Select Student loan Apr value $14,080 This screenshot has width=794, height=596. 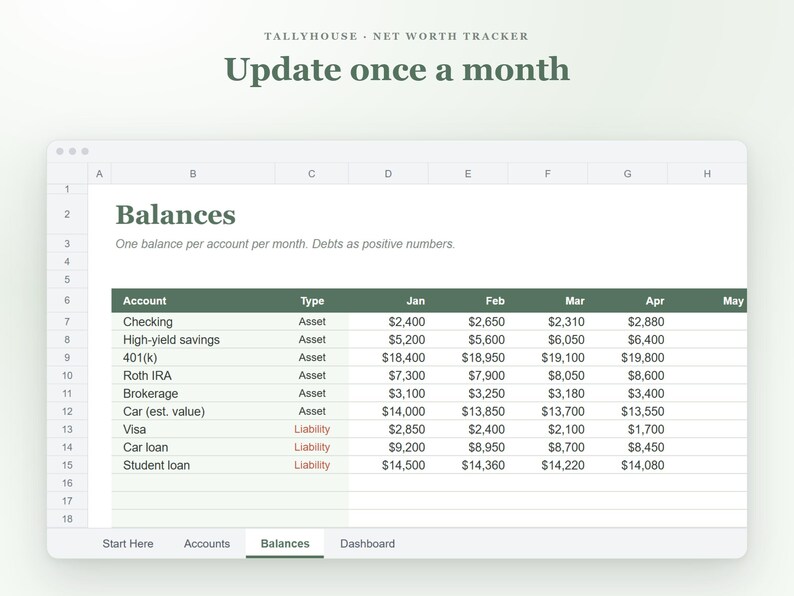tap(627, 465)
